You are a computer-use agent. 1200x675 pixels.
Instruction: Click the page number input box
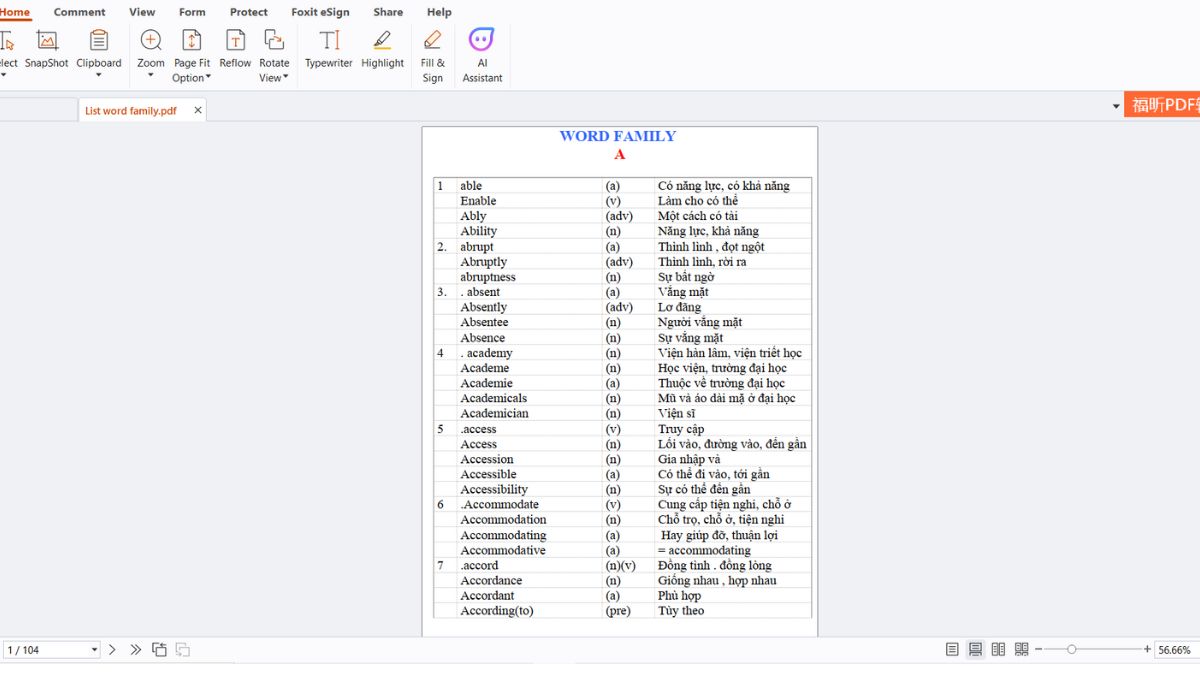coord(46,650)
